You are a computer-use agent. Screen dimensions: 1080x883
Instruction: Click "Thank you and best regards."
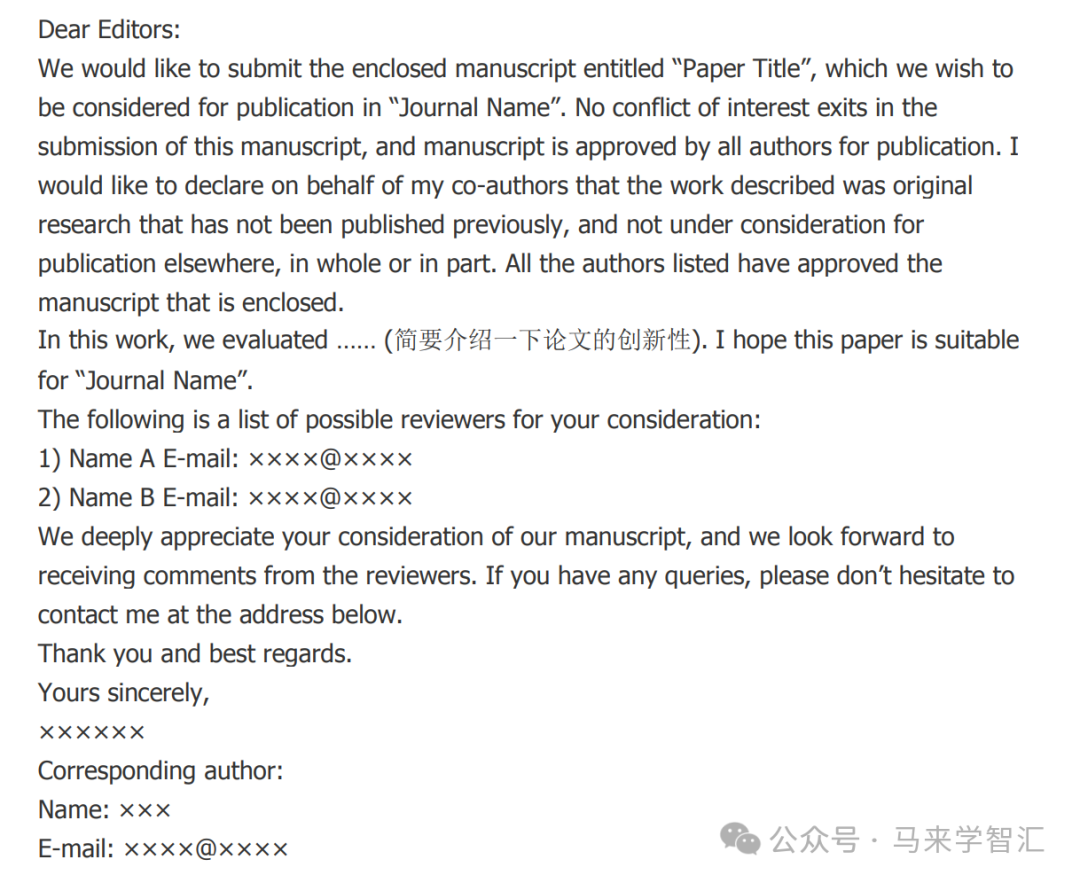point(195,654)
